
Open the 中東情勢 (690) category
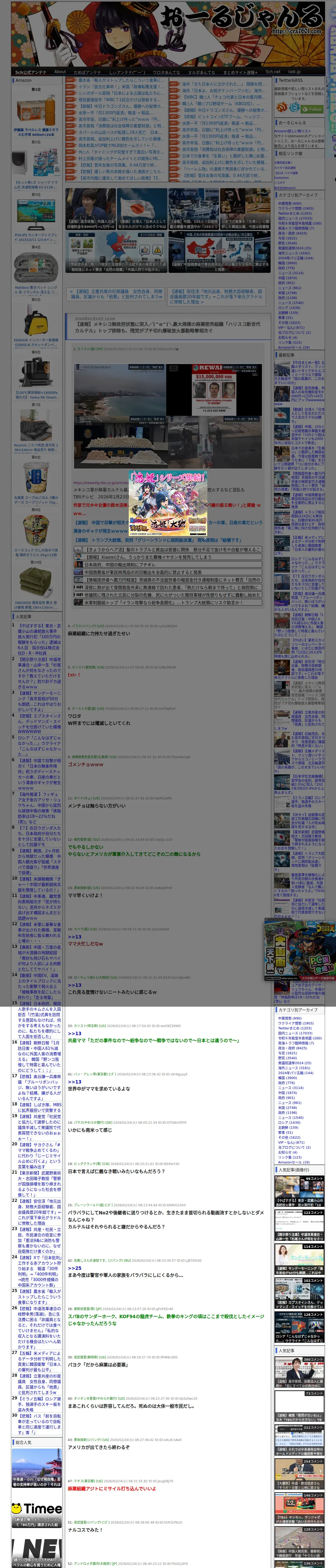(290, 203)
